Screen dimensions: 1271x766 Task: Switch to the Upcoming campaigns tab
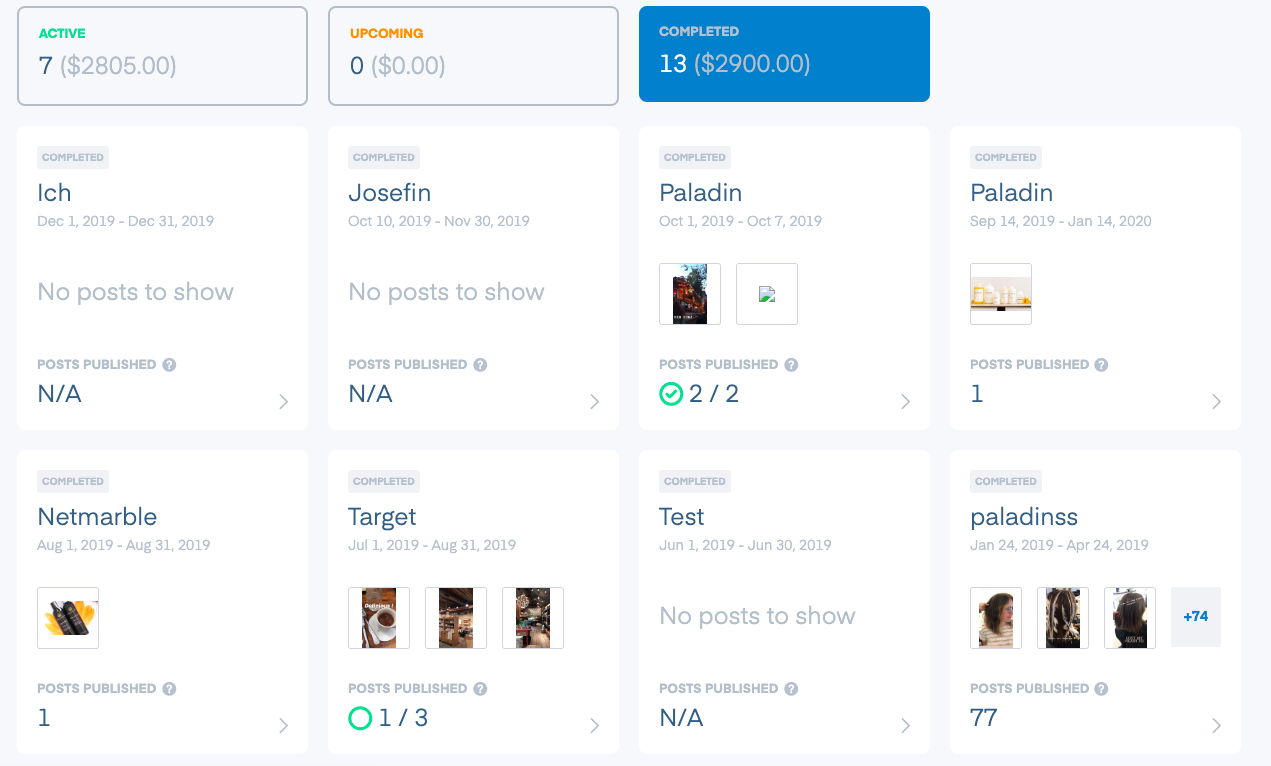point(473,56)
